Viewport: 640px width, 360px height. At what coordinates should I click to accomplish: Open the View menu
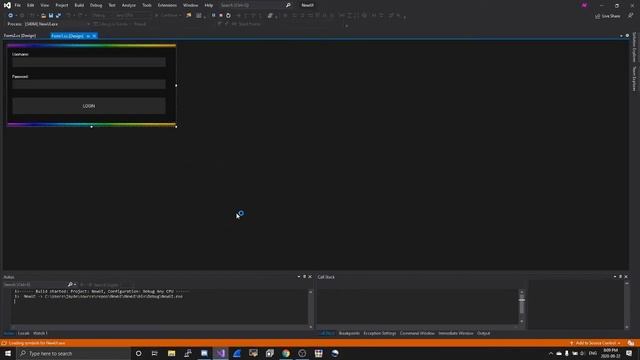coord(44,5)
